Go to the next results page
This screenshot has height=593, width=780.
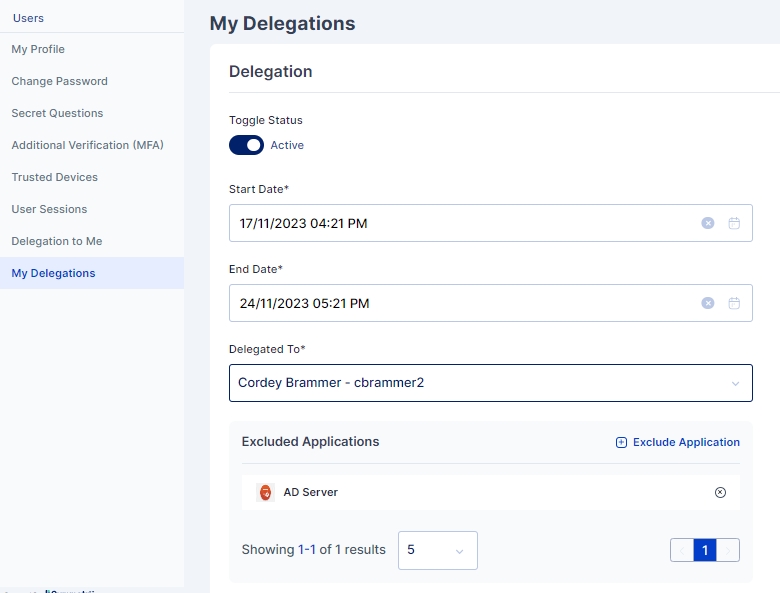click(729, 550)
